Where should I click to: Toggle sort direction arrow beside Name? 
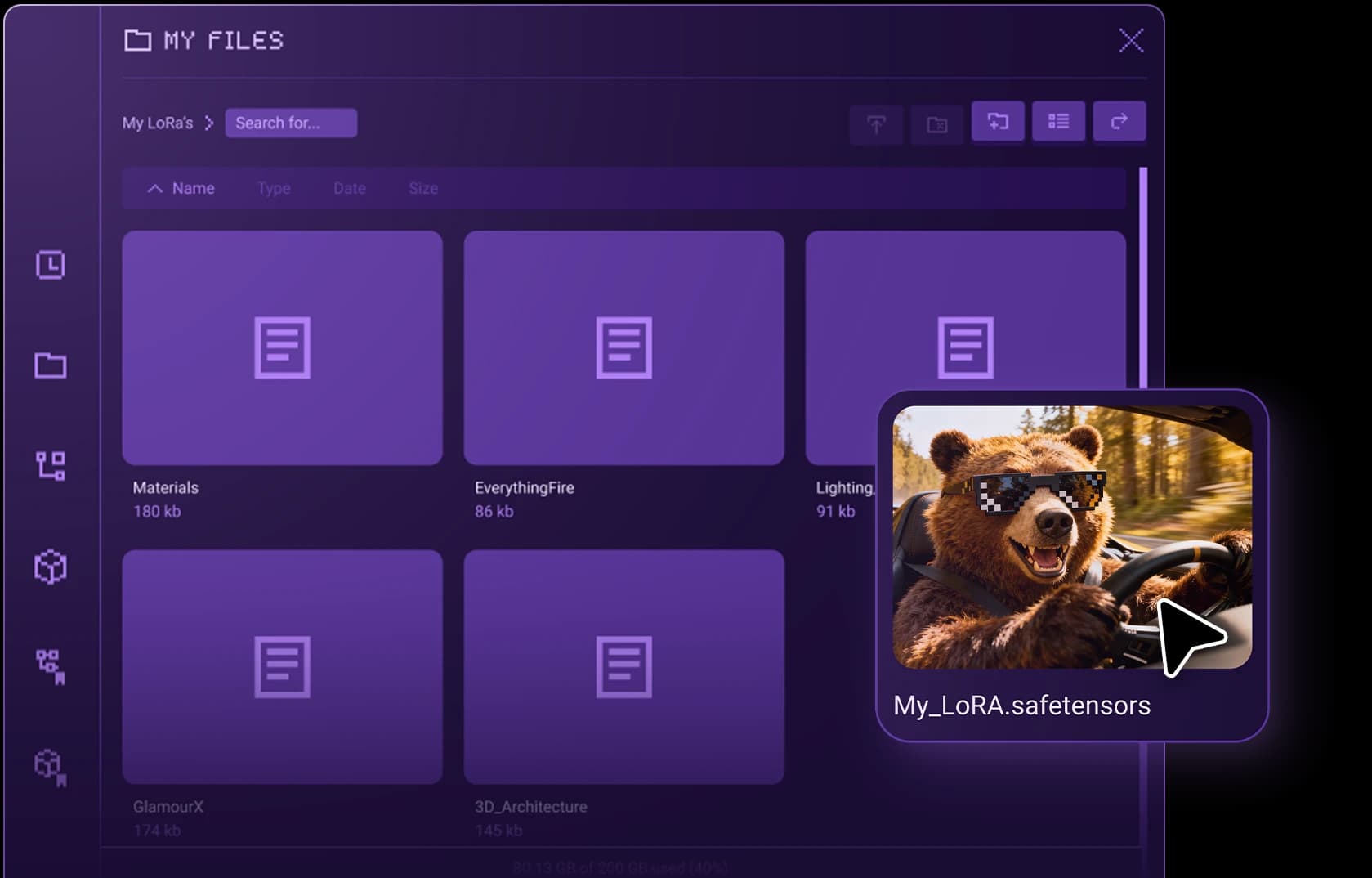(154, 188)
